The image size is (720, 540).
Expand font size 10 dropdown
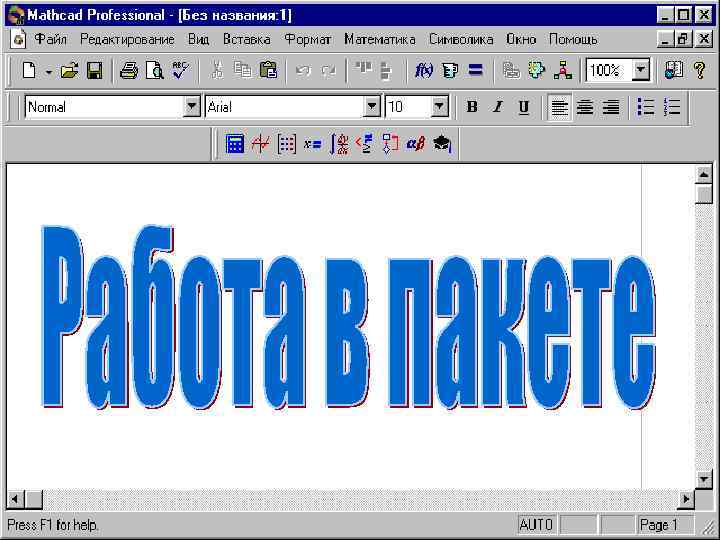tap(439, 107)
